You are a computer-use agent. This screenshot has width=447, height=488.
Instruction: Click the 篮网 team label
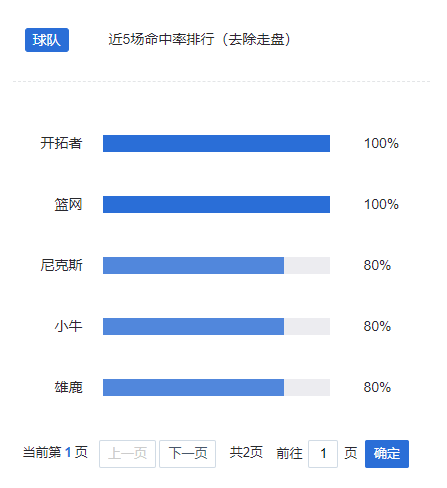[68, 204]
